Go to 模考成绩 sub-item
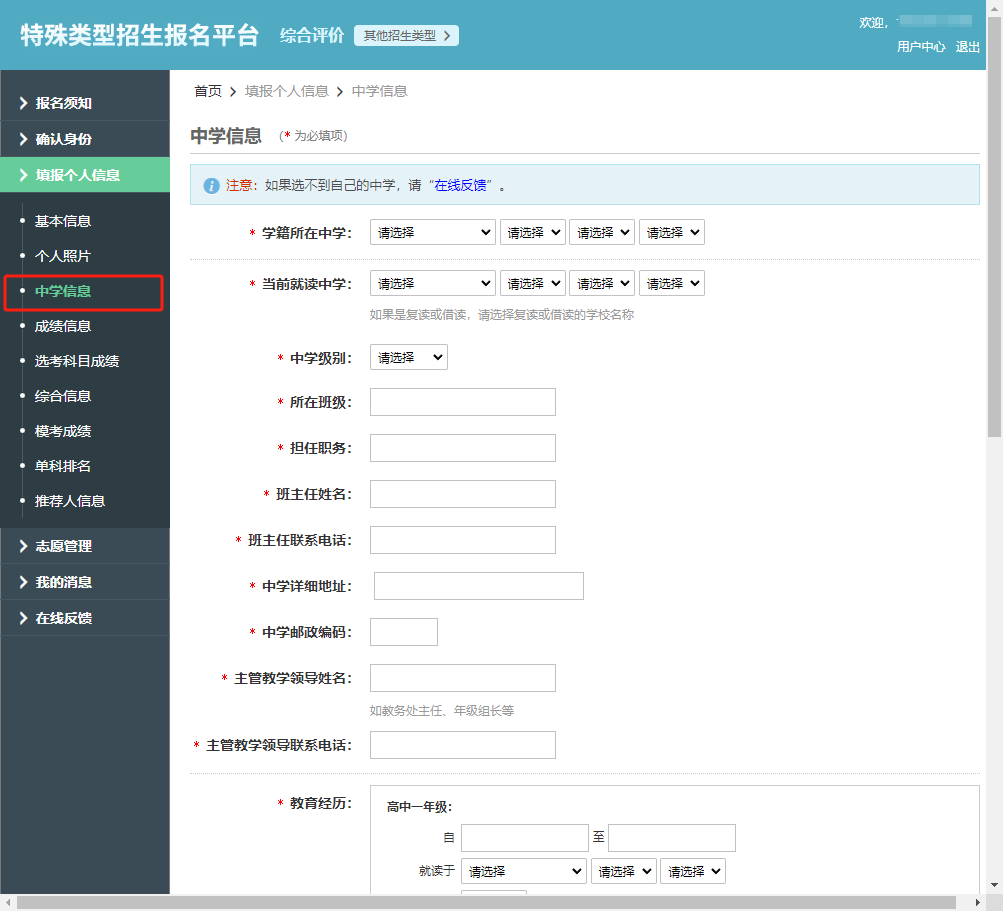Image resolution: width=1003 pixels, height=911 pixels. click(63, 431)
